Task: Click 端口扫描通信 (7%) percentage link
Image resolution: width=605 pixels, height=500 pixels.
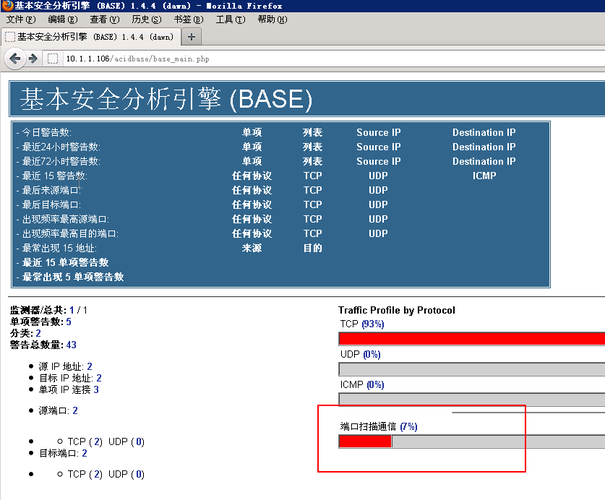Action: click(409, 426)
